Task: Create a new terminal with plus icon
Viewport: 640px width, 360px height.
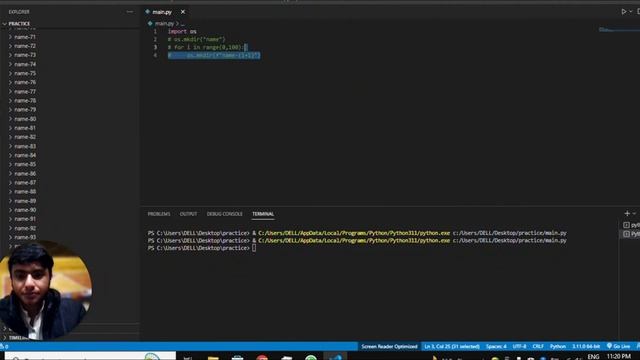Action: pos(627,213)
